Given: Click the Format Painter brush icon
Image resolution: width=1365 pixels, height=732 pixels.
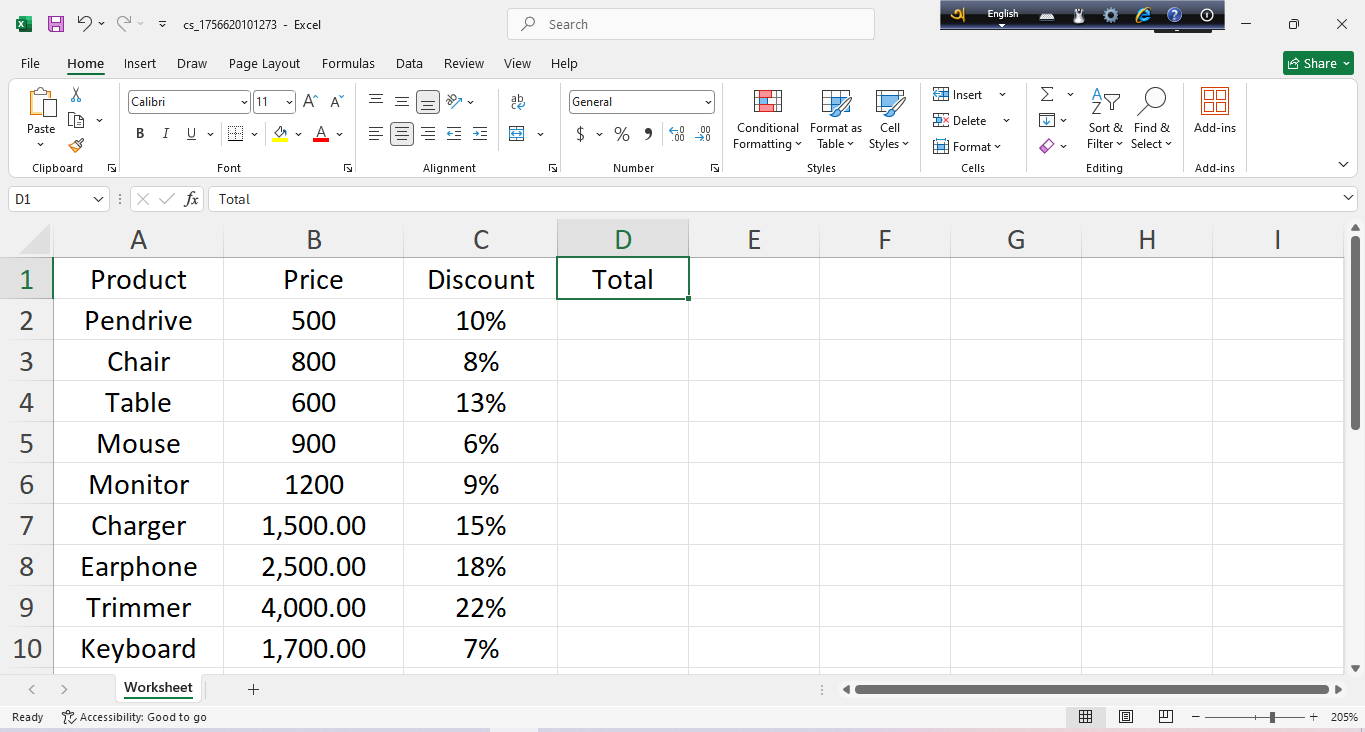Looking at the screenshot, I should (76, 146).
